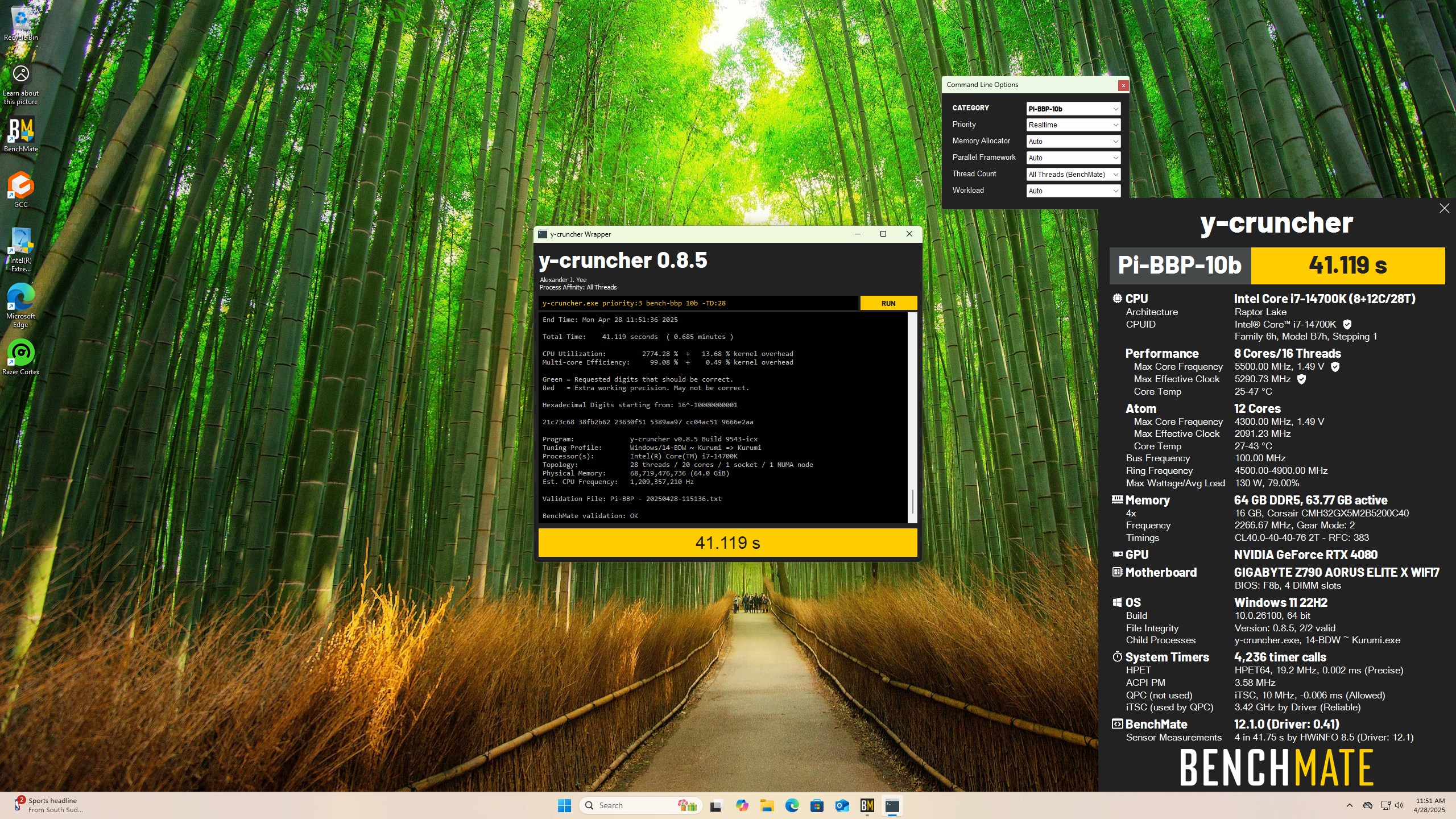The width and height of the screenshot is (1456, 819).
Task: Open the 'Learn about this picture' desktop icon
Action: [20, 84]
